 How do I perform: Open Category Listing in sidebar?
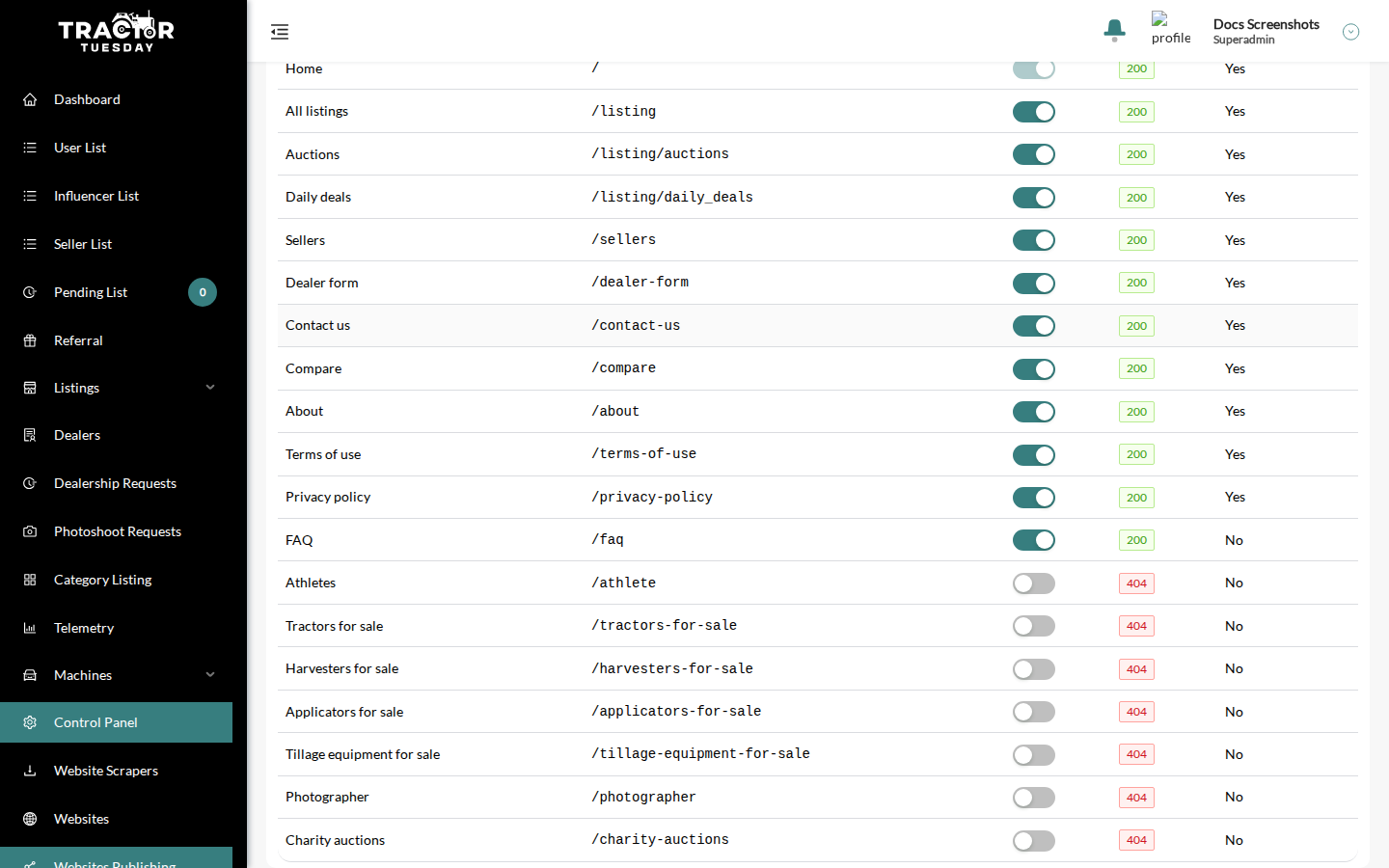click(x=116, y=580)
